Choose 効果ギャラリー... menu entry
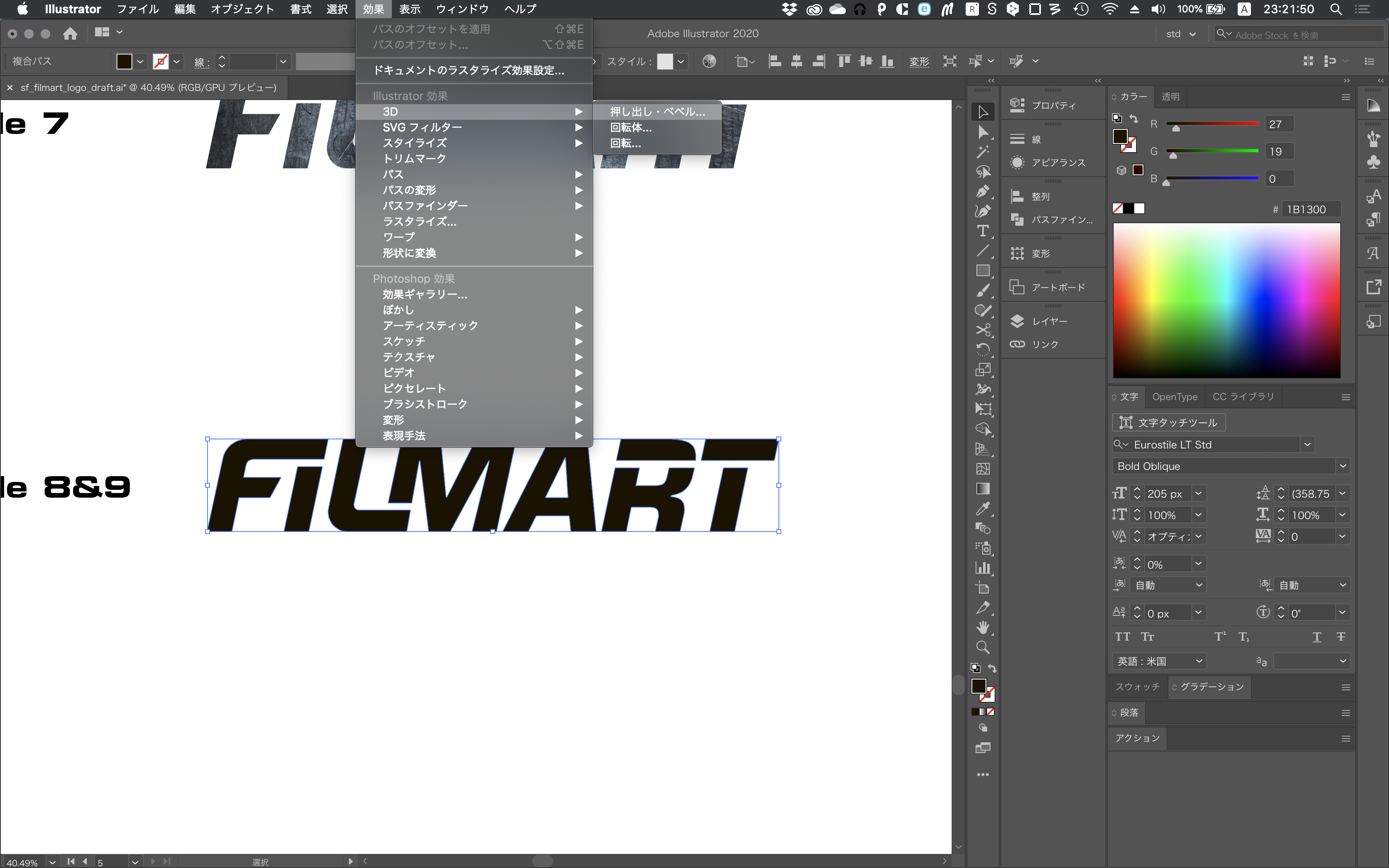The height and width of the screenshot is (868, 1389). click(x=474, y=294)
